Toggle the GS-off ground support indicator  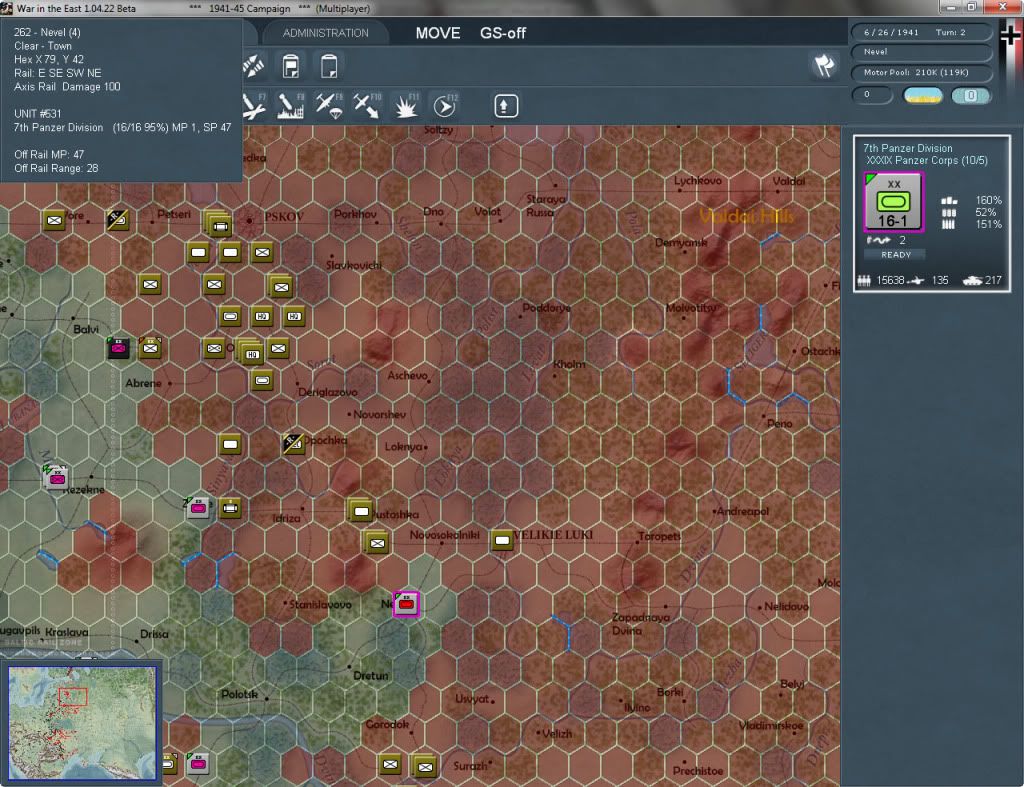(x=503, y=33)
